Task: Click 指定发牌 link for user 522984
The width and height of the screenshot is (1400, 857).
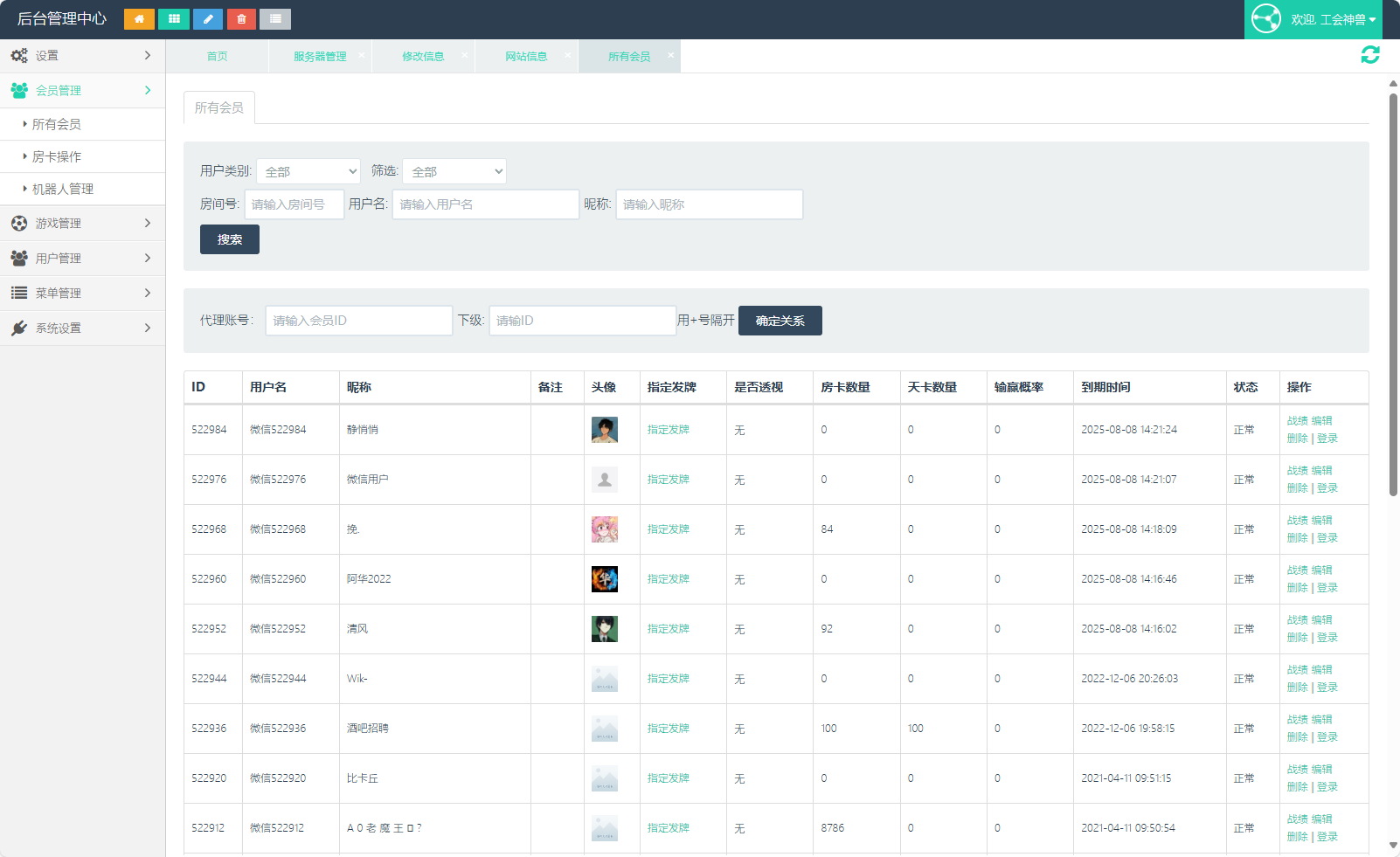Action: [668, 430]
